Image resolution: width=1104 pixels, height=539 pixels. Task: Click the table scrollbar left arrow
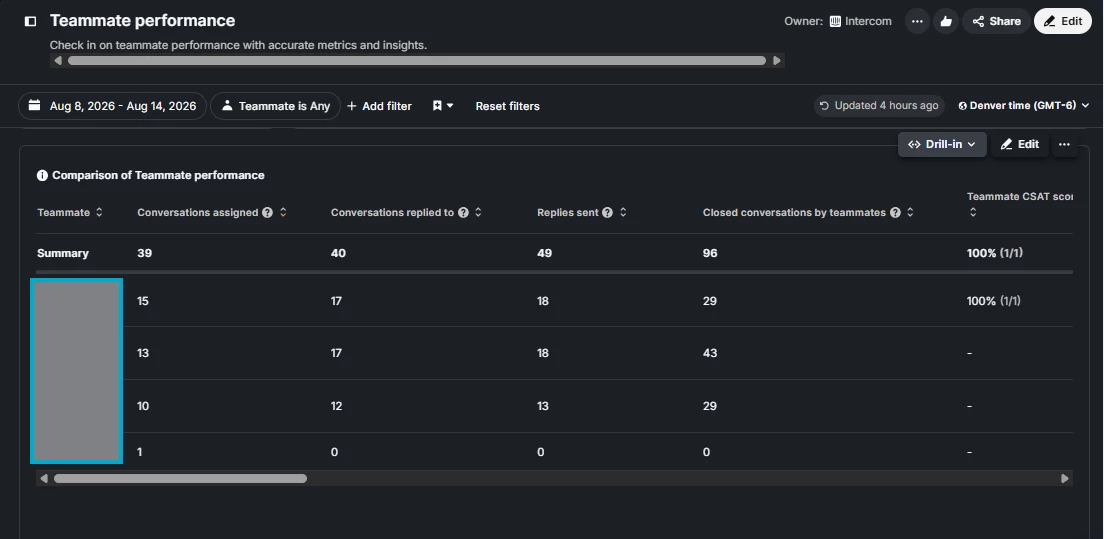click(x=44, y=478)
